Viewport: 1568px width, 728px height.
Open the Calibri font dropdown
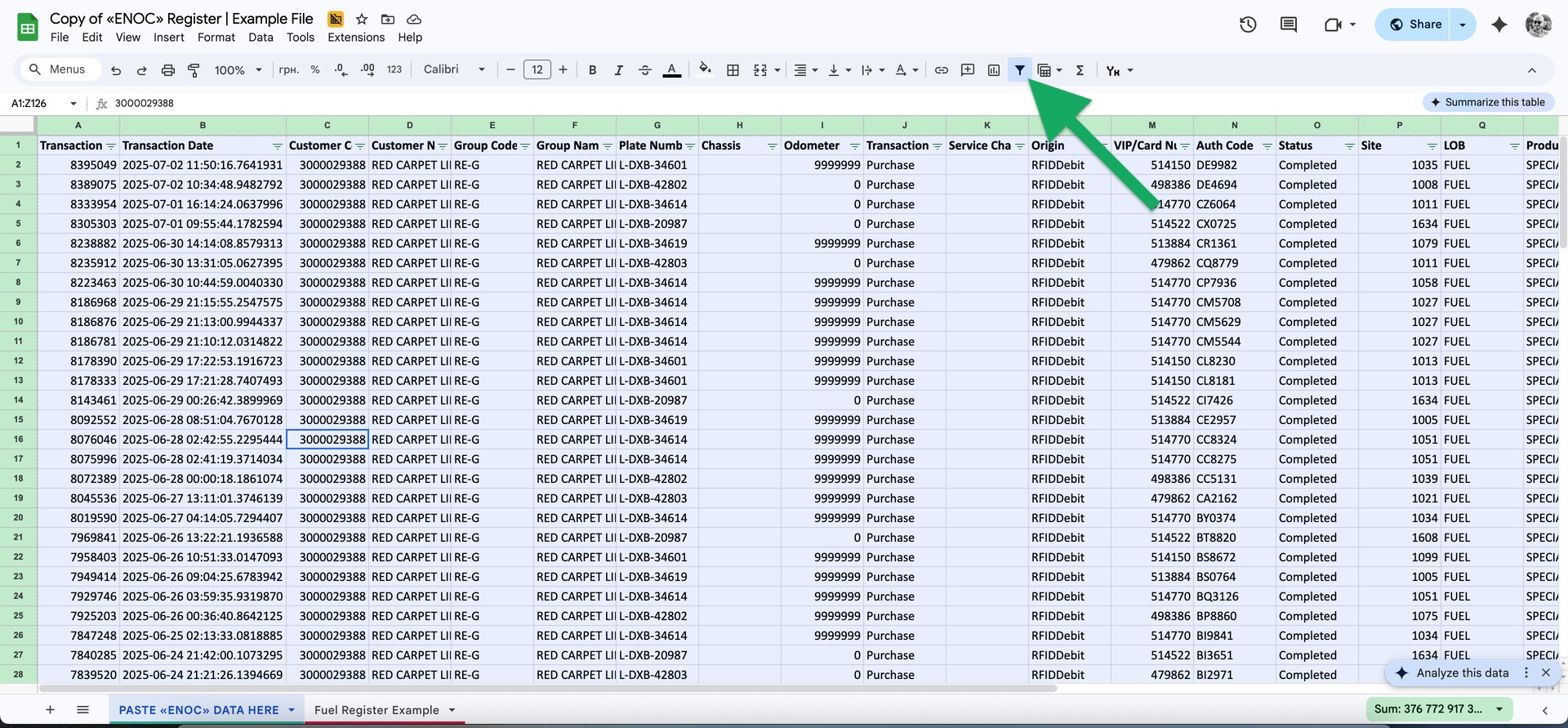pos(454,70)
